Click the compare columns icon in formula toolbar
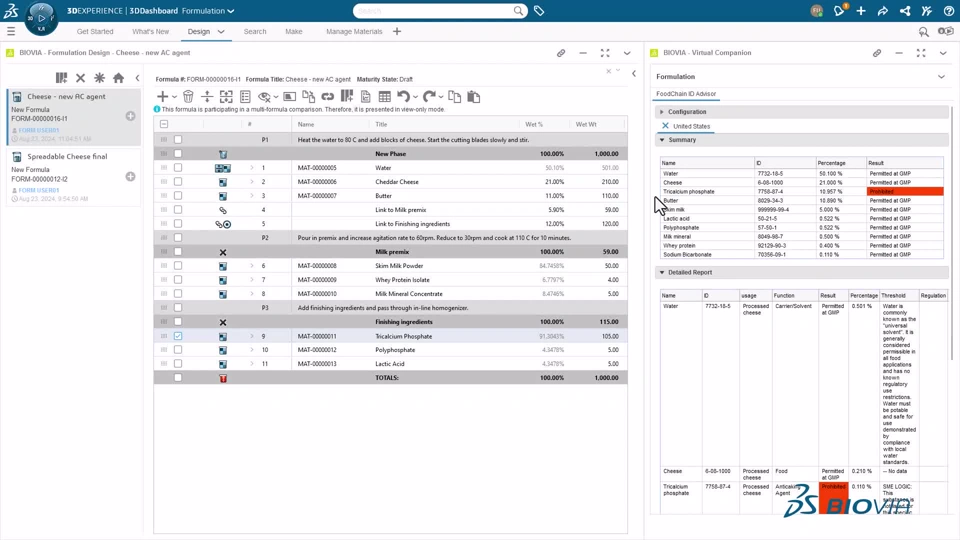 pos(347,96)
